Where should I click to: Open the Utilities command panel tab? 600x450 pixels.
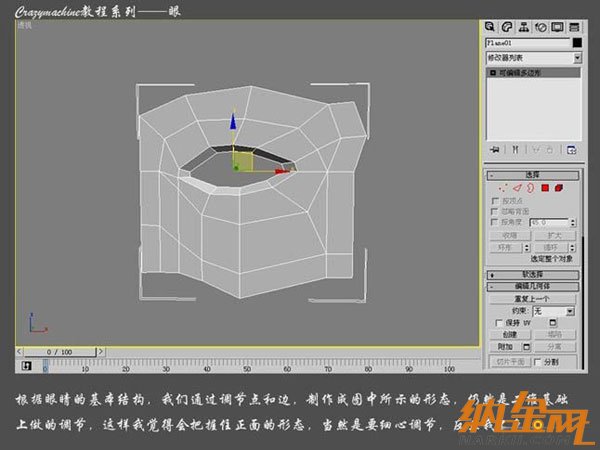pos(574,27)
